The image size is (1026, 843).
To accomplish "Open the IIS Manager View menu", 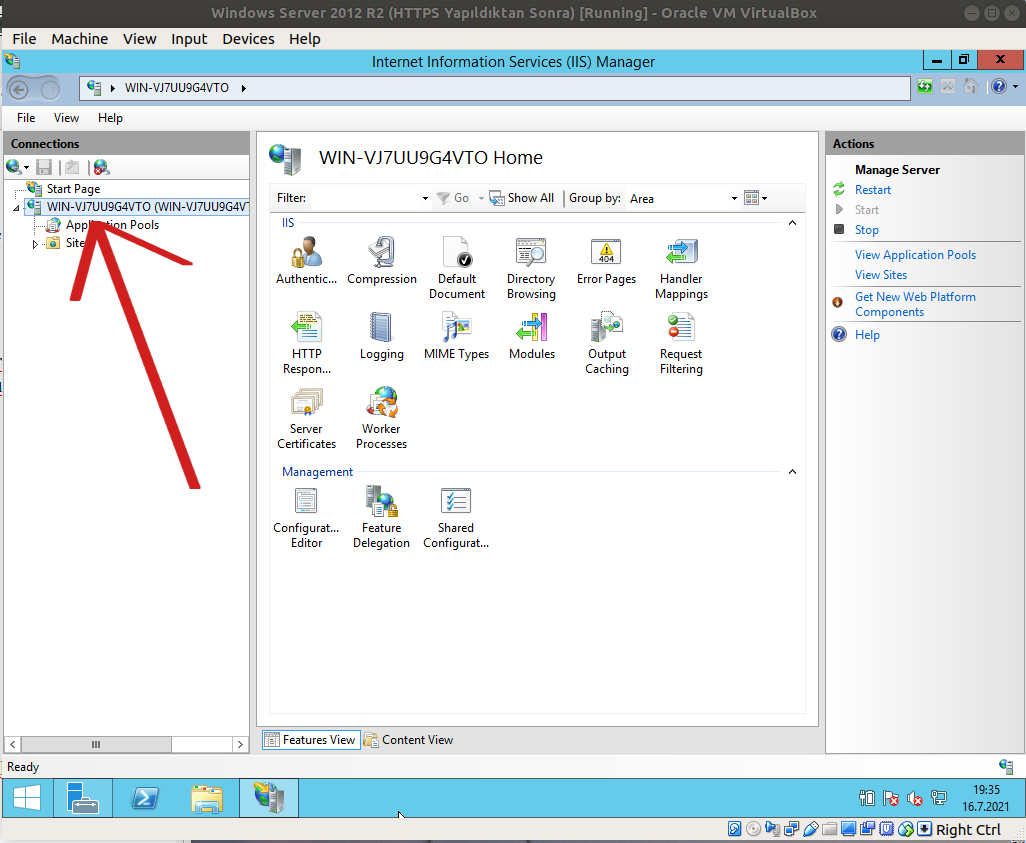I will point(66,118).
